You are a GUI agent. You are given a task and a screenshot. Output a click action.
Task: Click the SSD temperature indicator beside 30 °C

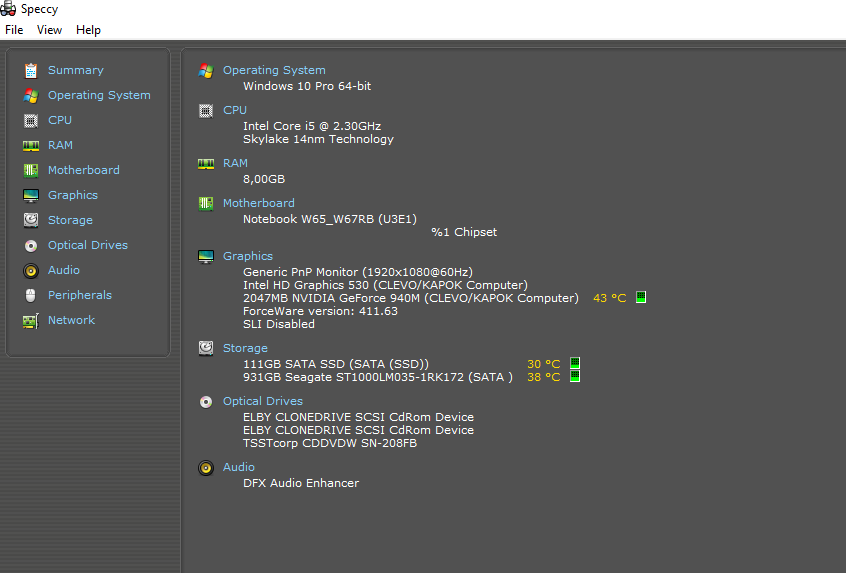(x=575, y=364)
